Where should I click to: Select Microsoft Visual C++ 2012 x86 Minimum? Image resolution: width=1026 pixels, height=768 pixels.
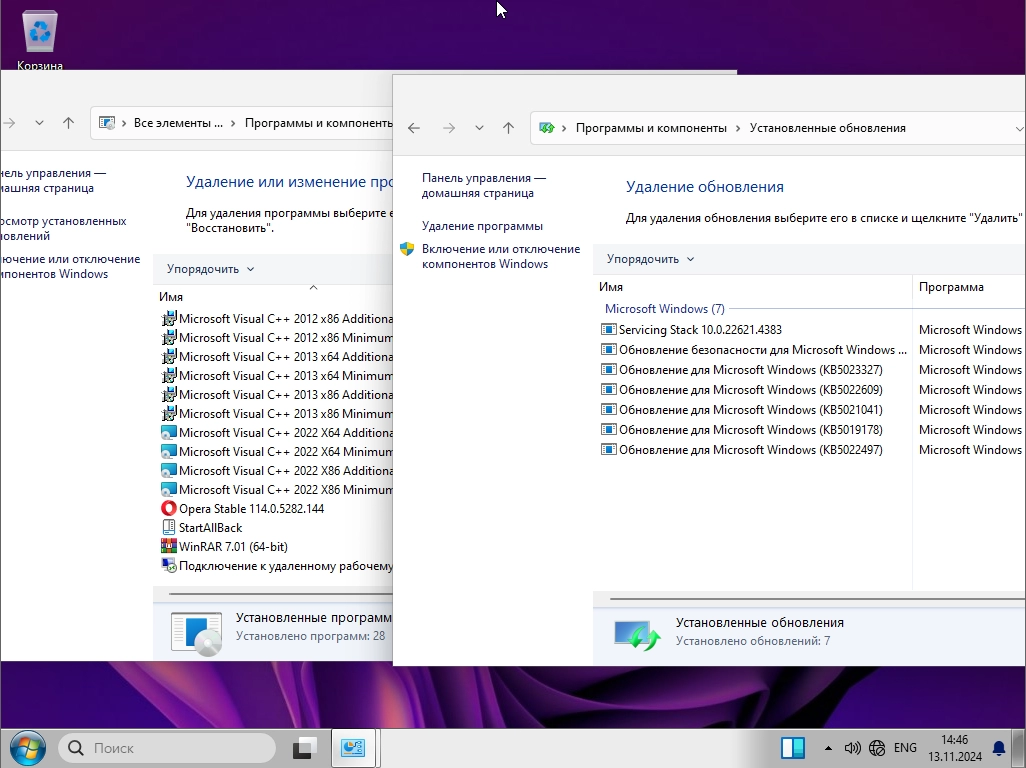277,338
